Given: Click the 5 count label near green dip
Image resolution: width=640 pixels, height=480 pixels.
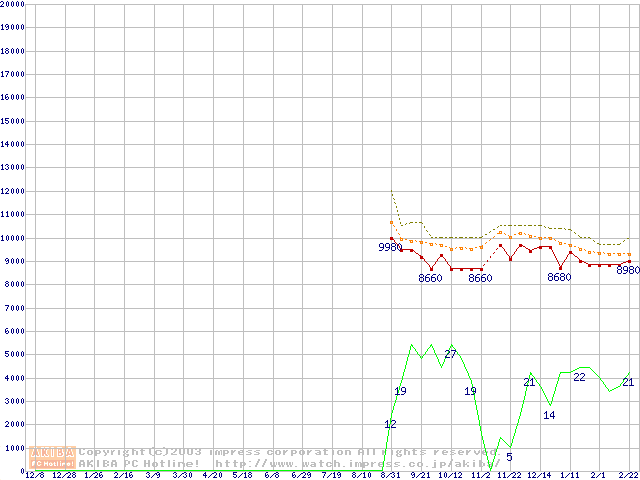Looking at the screenshot, I should pyautogui.click(x=509, y=457).
